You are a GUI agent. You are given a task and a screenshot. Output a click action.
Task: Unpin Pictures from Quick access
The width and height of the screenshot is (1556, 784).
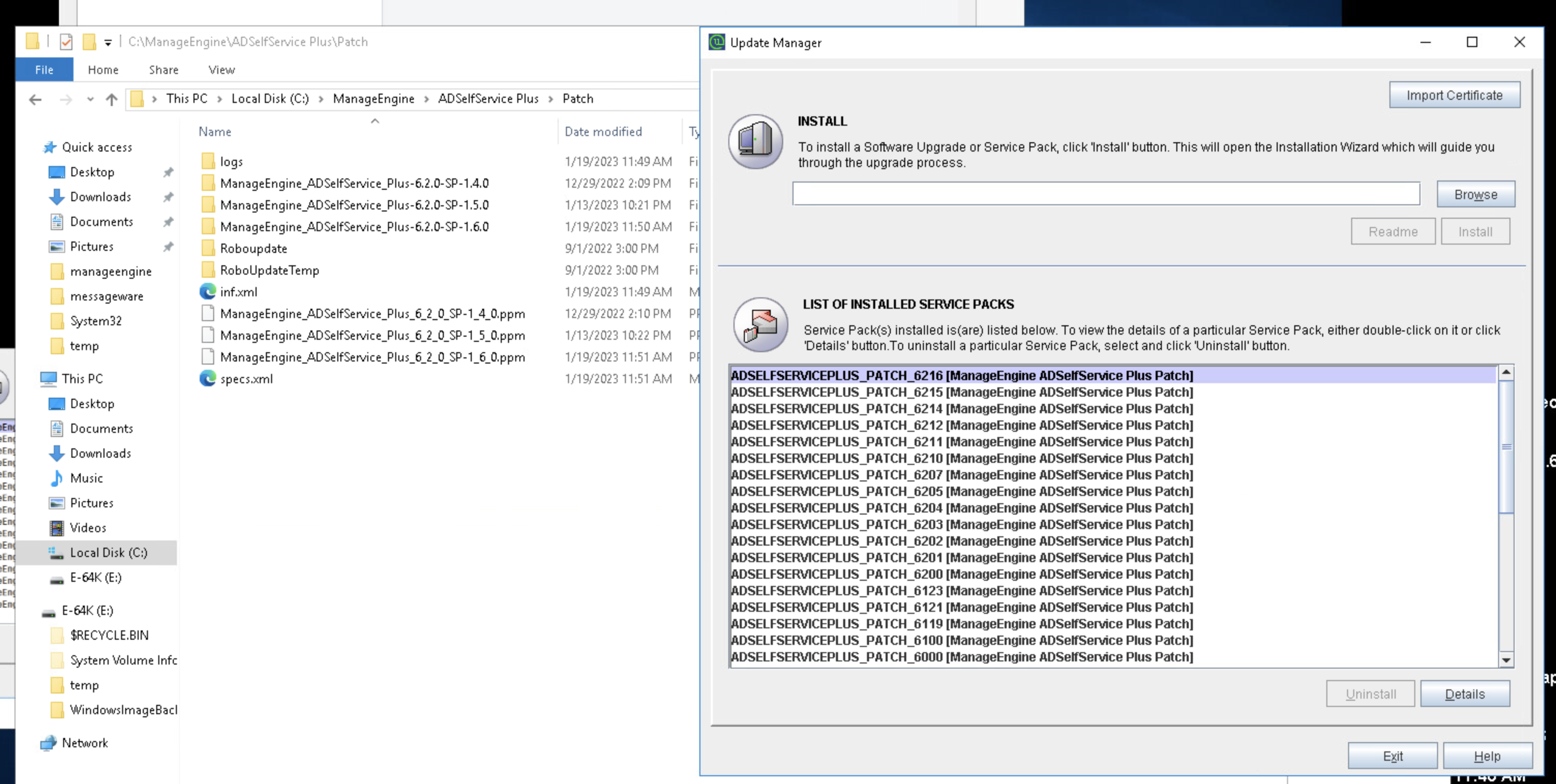point(168,247)
